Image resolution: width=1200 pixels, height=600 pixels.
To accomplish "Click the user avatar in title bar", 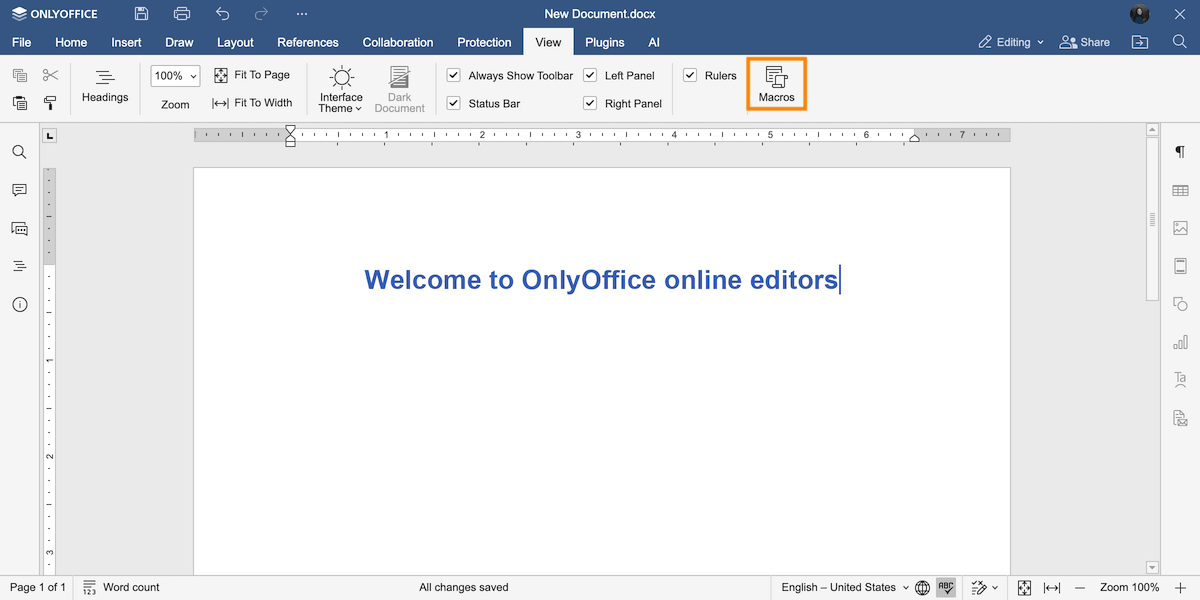I will point(1140,14).
